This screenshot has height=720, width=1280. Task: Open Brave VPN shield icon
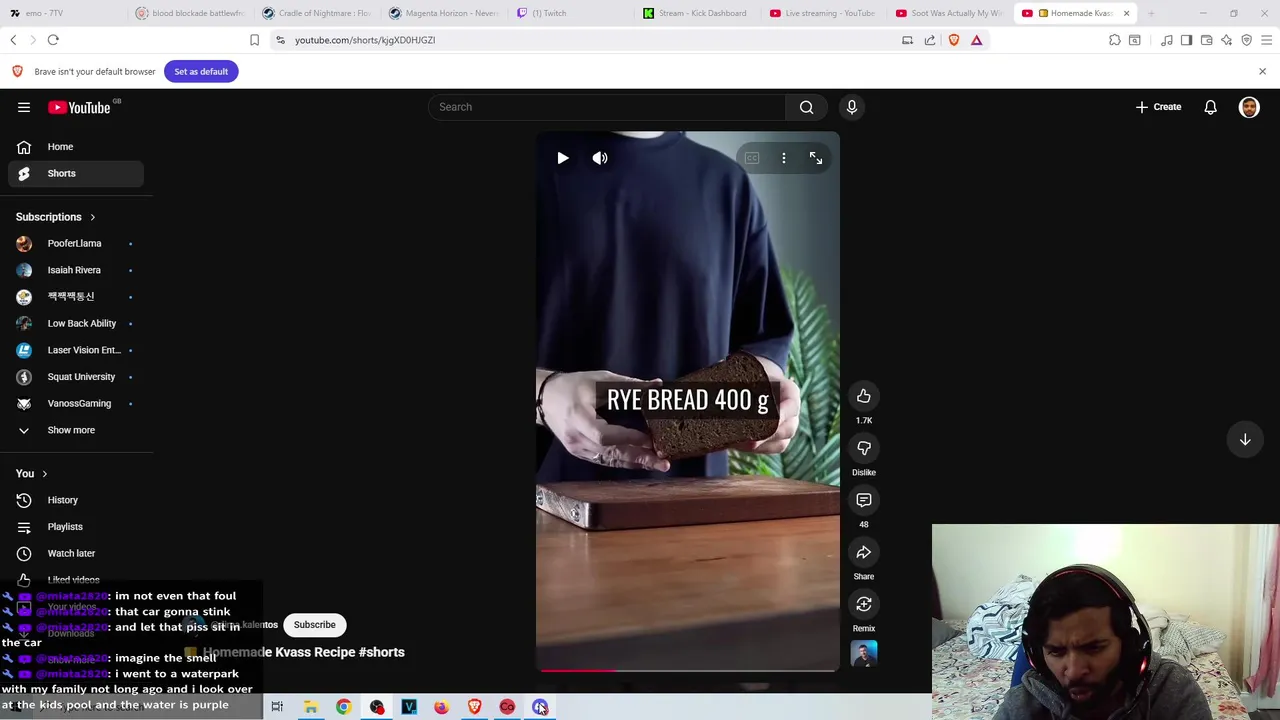pyautogui.click(x=1246, y=40)
